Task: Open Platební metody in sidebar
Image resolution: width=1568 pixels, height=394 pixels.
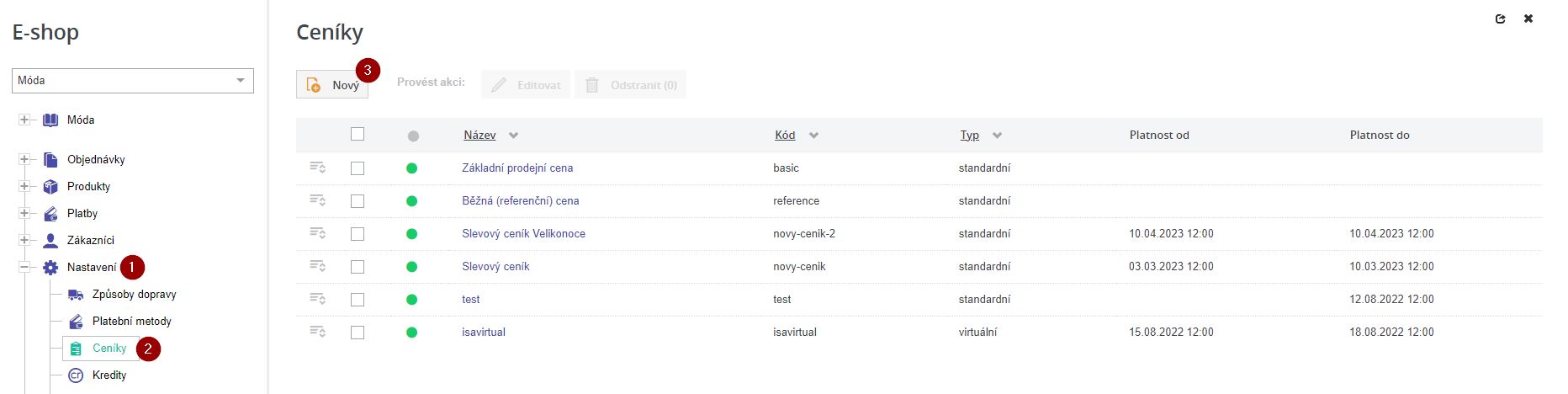Action: point(131,322)
